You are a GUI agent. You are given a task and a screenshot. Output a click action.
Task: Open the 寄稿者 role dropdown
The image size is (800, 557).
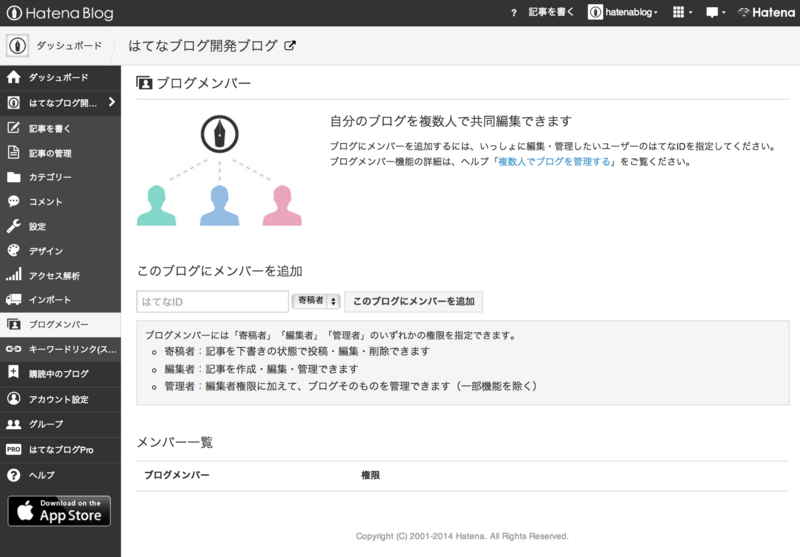(316, 301)
